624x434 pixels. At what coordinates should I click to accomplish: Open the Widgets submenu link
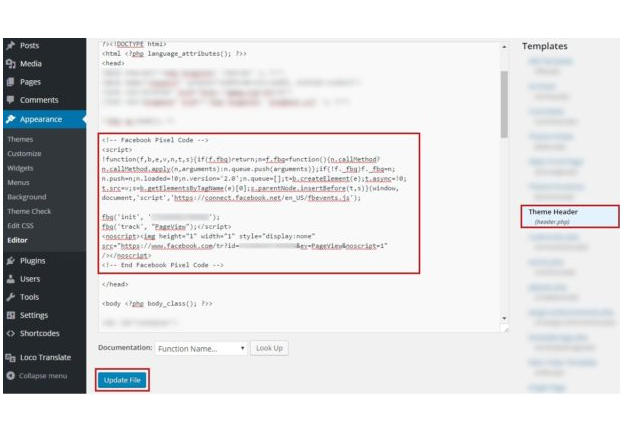click(20, 168)
